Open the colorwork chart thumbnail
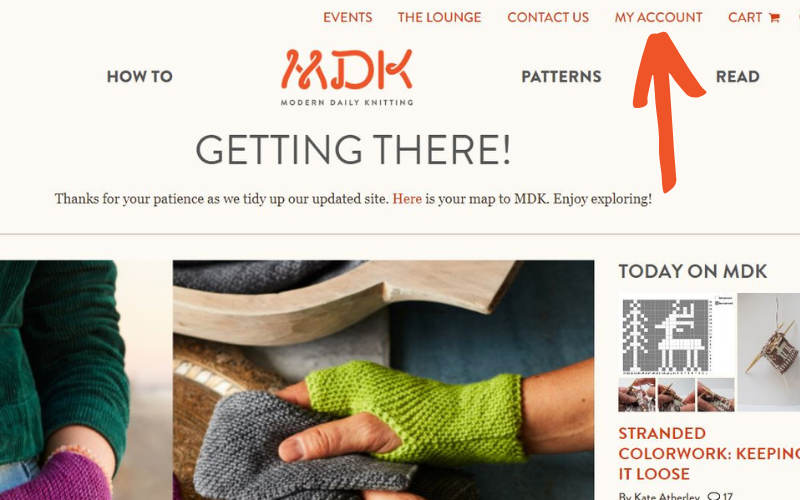Screen dimensions: 800x500 coord(677,352)
